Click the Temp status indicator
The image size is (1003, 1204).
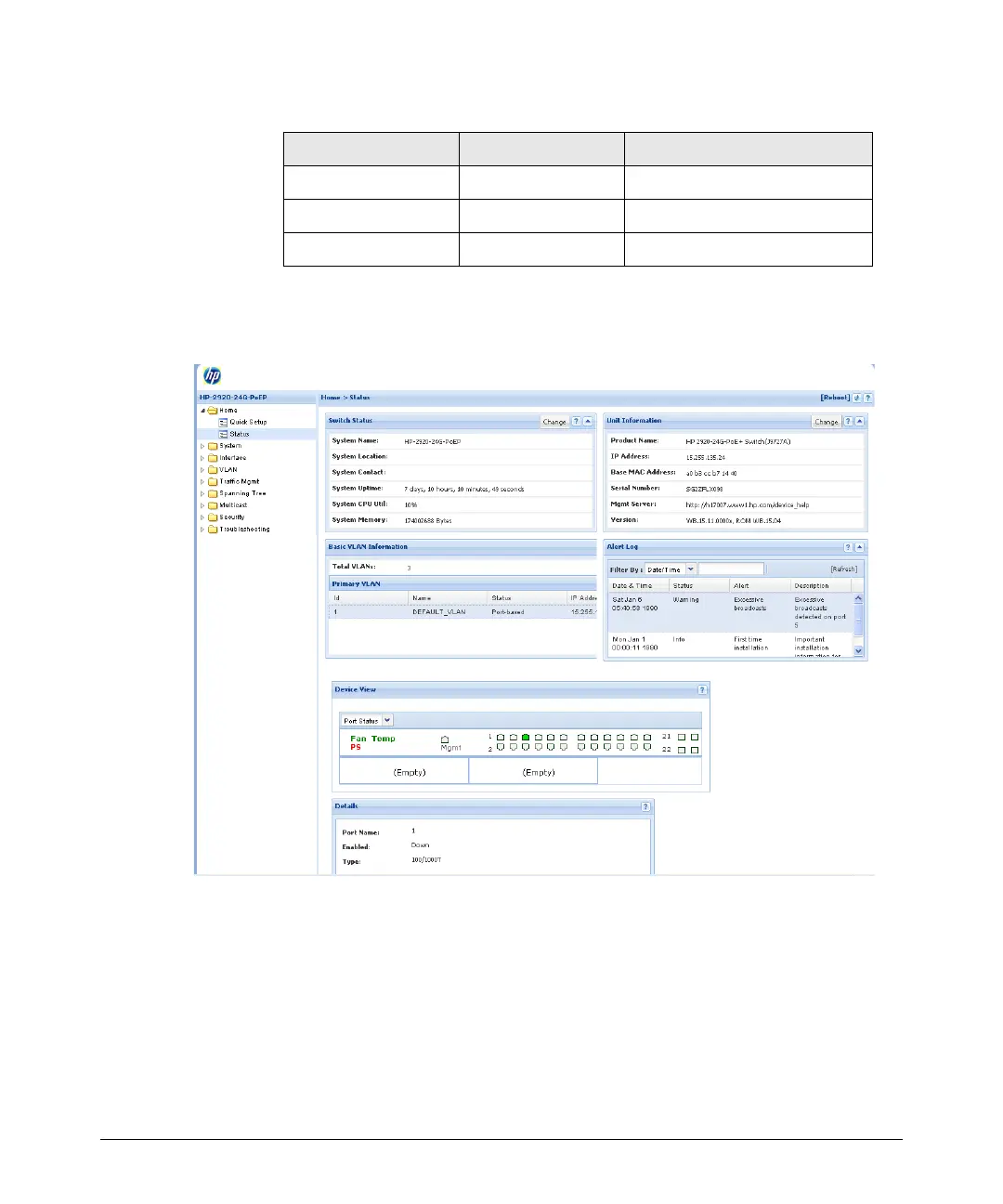tap(384, 739)
